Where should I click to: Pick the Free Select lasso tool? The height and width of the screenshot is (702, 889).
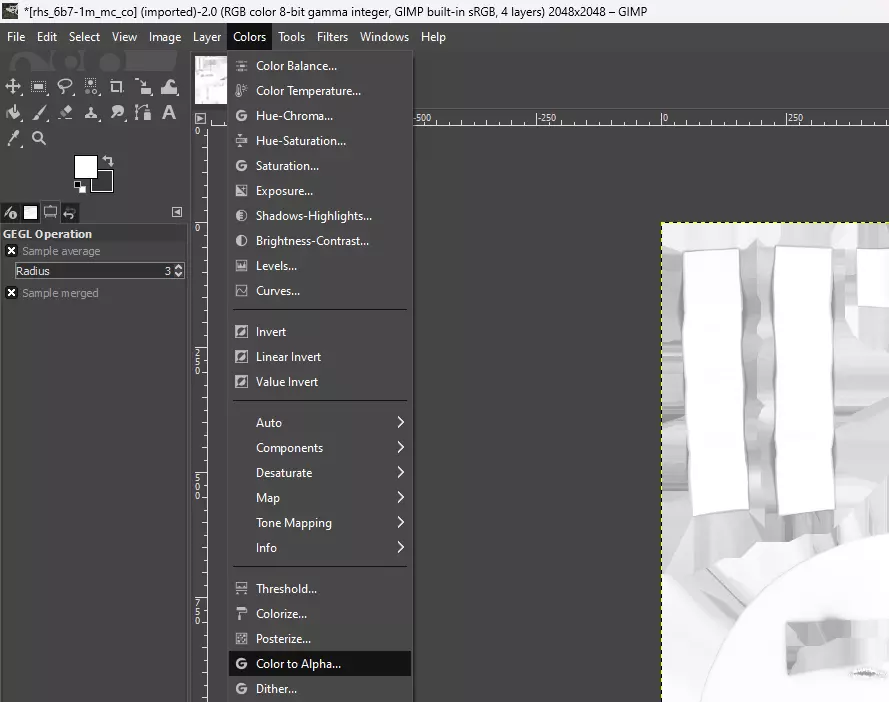click(x=65, y=87)
